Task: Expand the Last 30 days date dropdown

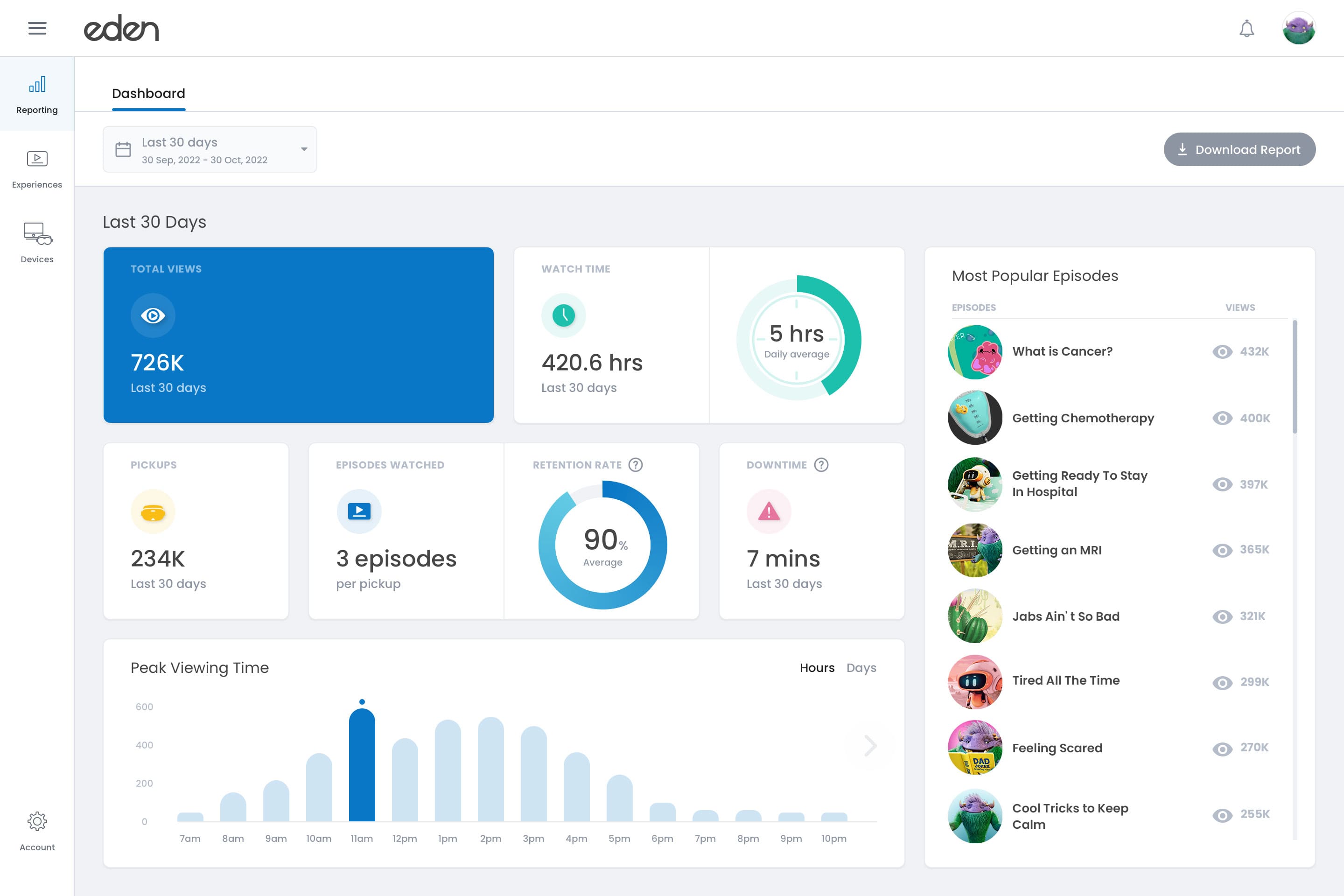Action: pos(304,149)
